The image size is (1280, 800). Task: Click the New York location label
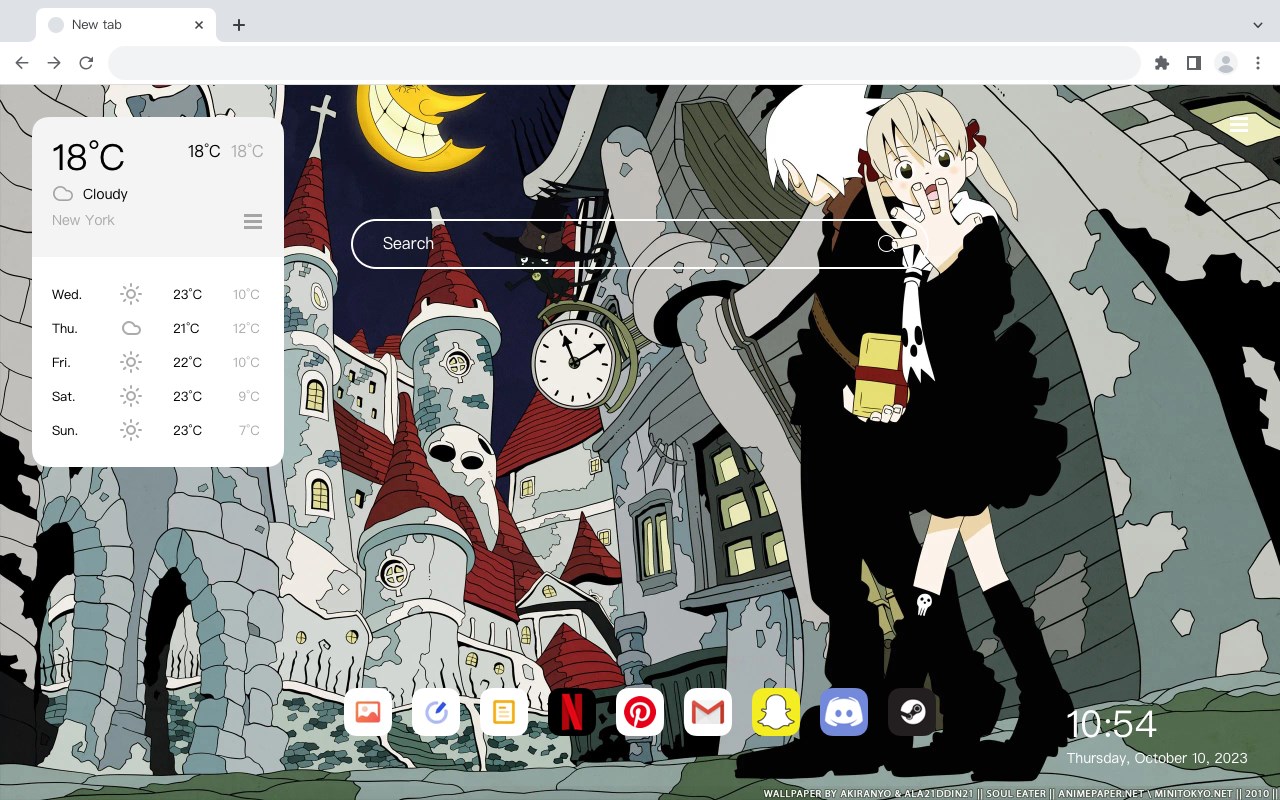[x=83, y=220]
